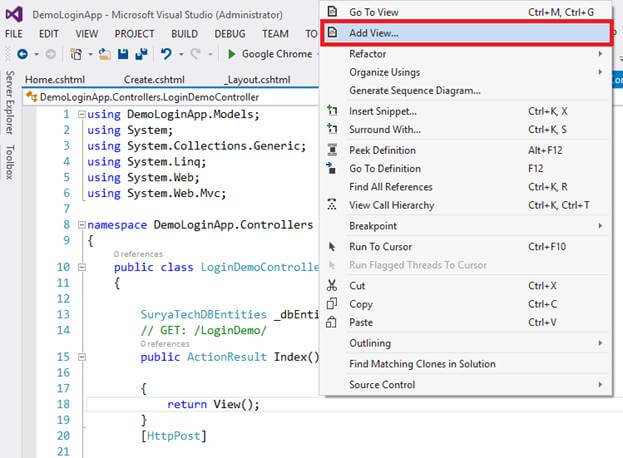
Task: Click the DemoLoginApp.Controllers.LoginDemoController navigation dropdown
Action: pyautogui.click(x=171, y=97)
